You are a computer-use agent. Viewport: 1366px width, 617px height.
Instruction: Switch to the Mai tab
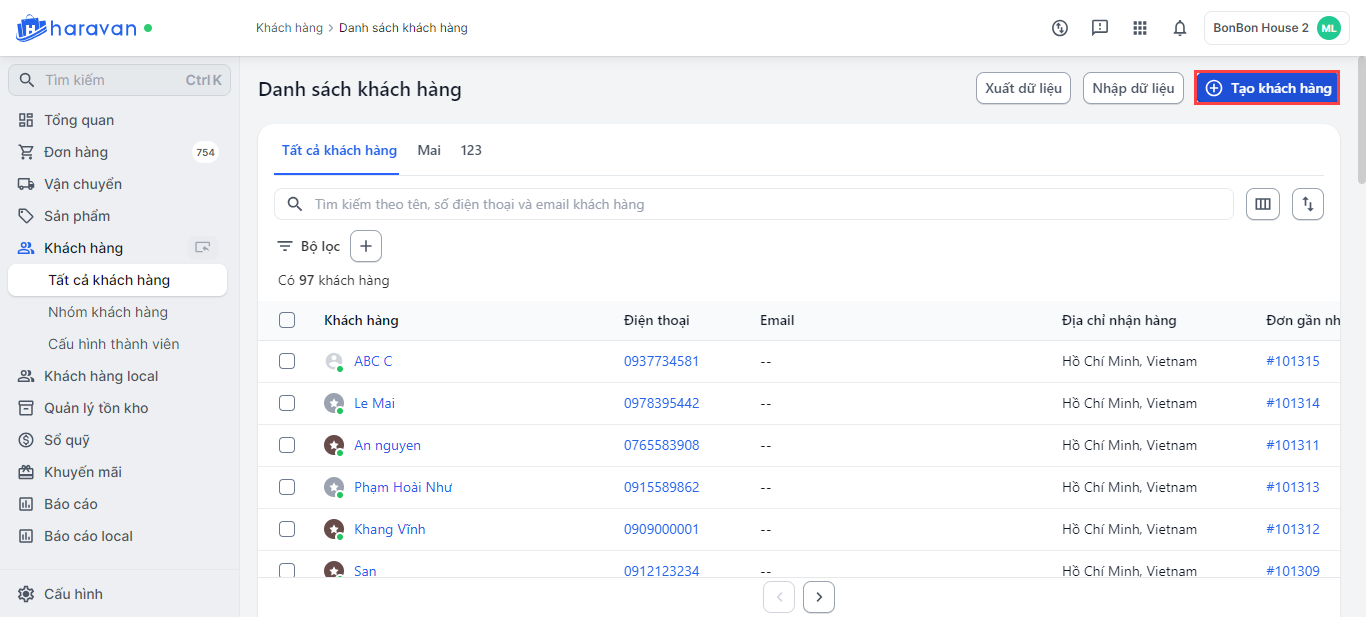[x=429, y=150]
